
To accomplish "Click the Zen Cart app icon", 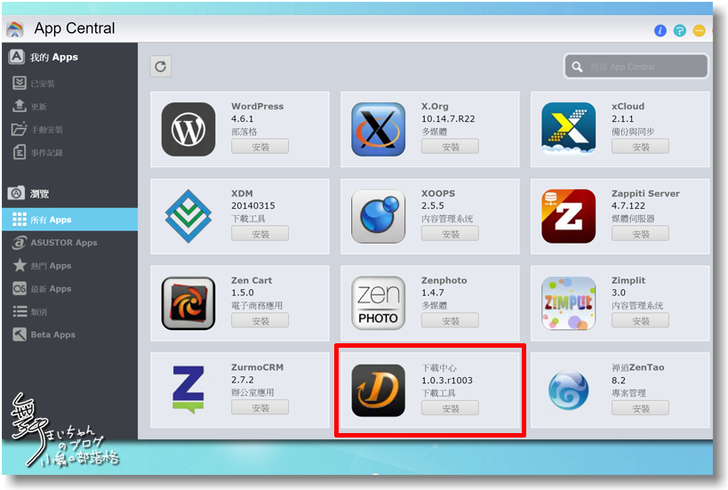I will (x=188, y=303).
